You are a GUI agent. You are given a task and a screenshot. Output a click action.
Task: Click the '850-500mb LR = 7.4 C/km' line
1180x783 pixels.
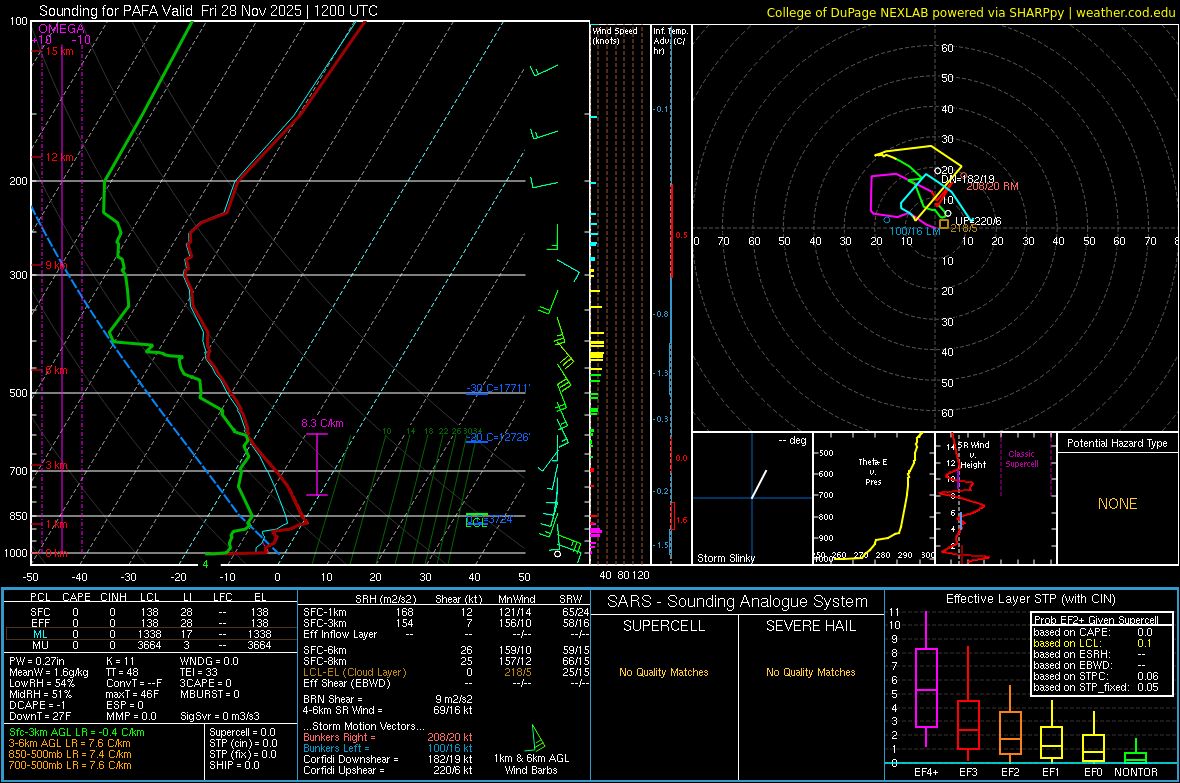[70, 754]
